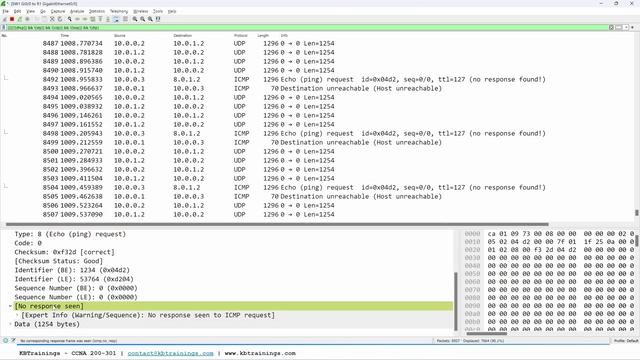Add a filter button with the plus icon
640x360 pixels.
632,27
